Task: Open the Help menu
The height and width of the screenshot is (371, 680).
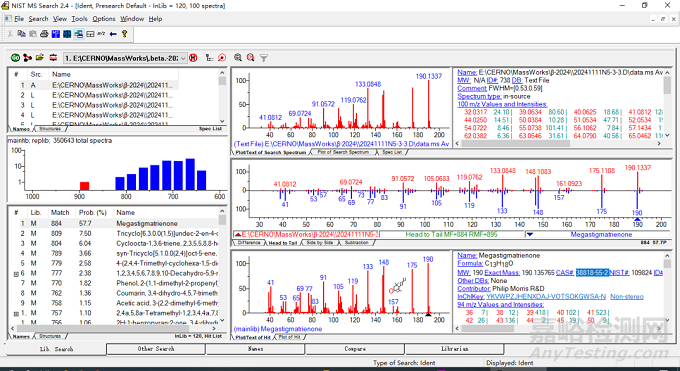Action: (x=155, y=19)
